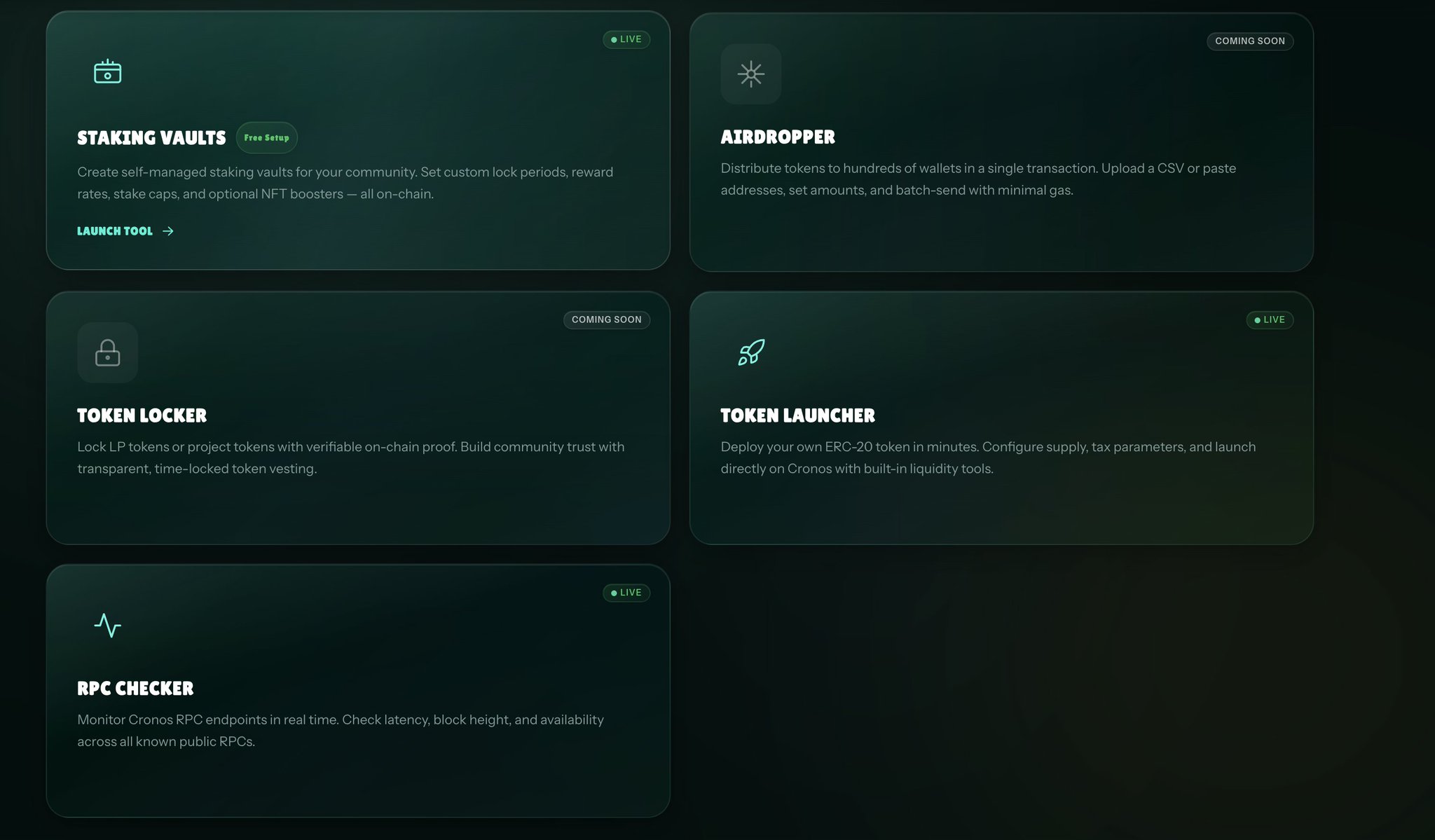Open the Token Launcher heading
Screen dimensions: 1435x840
797,416
